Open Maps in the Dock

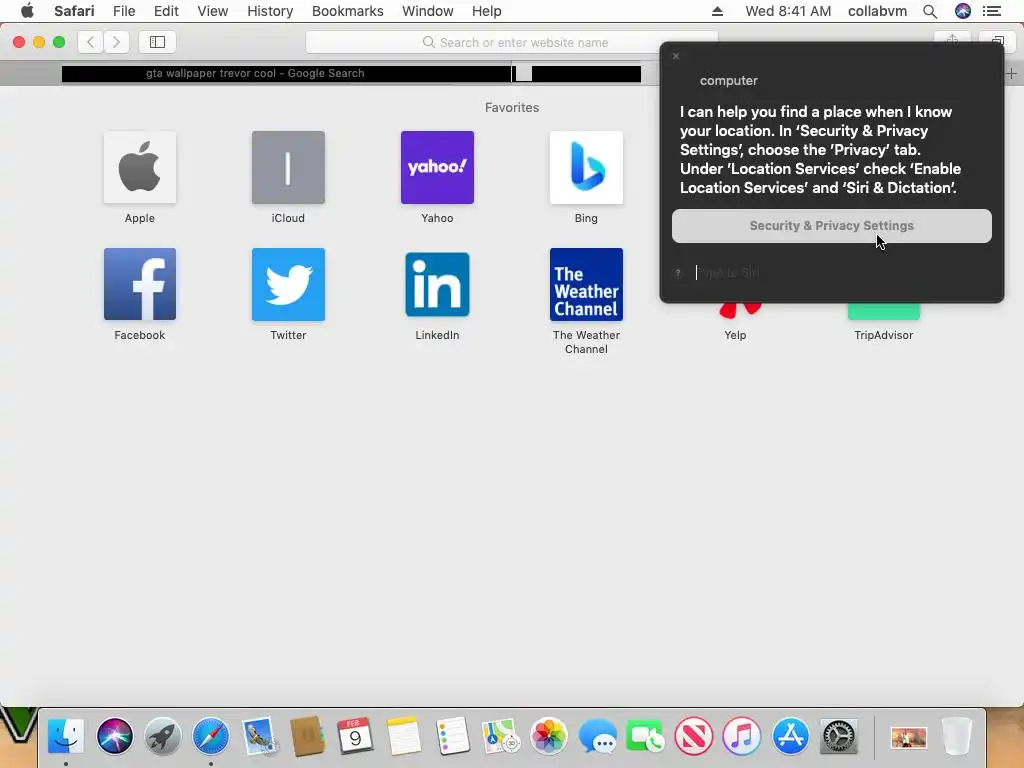point(500,735)
